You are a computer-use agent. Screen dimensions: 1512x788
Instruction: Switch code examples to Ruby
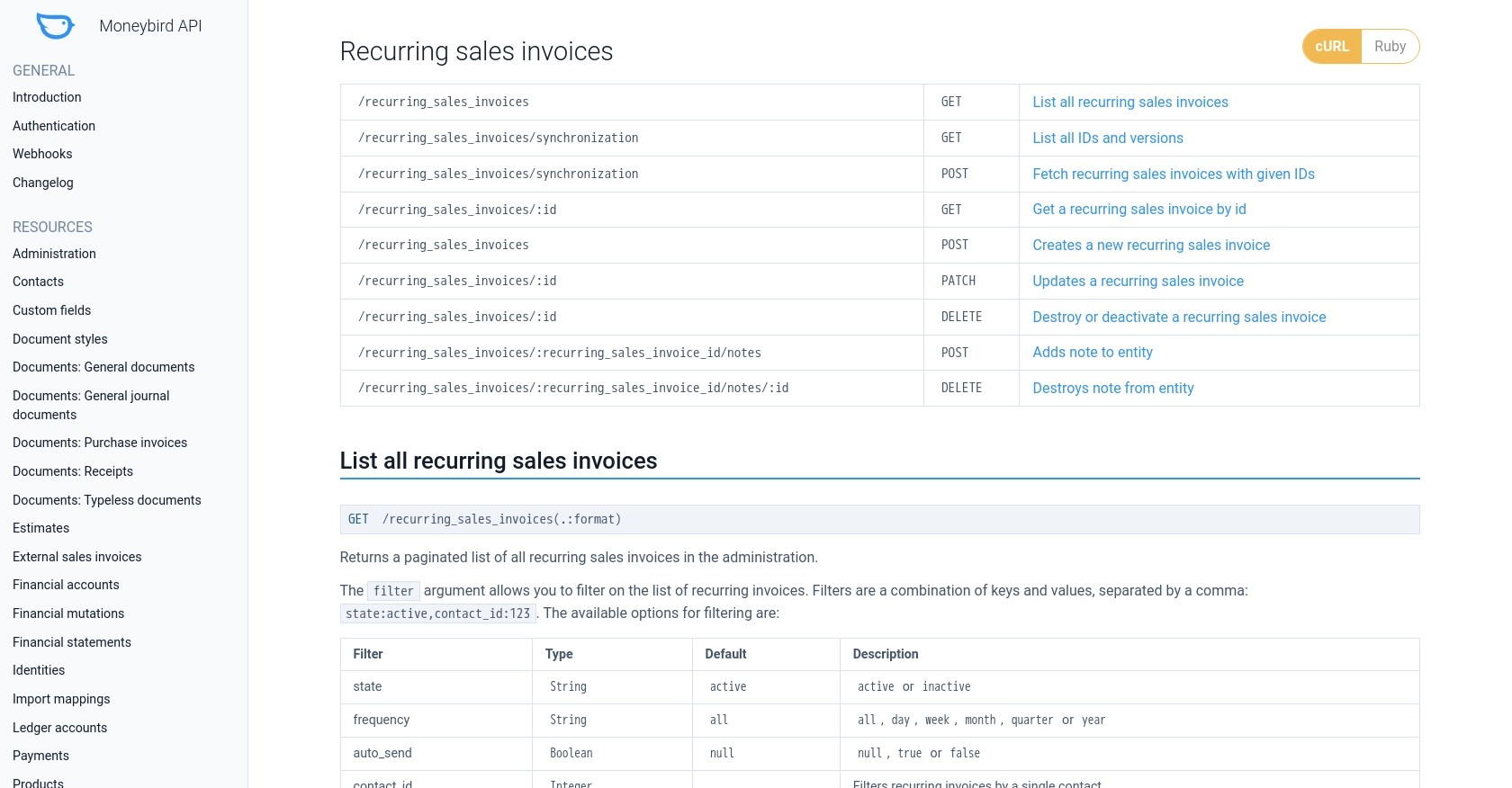1390,47
